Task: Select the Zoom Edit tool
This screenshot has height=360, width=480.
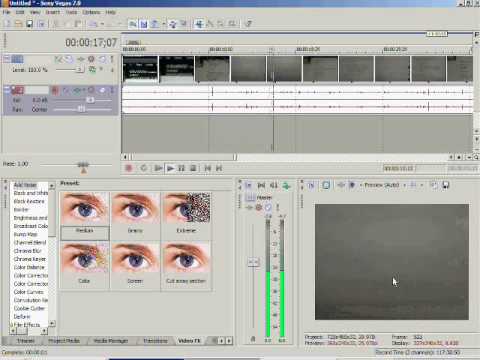Action: 232,24
